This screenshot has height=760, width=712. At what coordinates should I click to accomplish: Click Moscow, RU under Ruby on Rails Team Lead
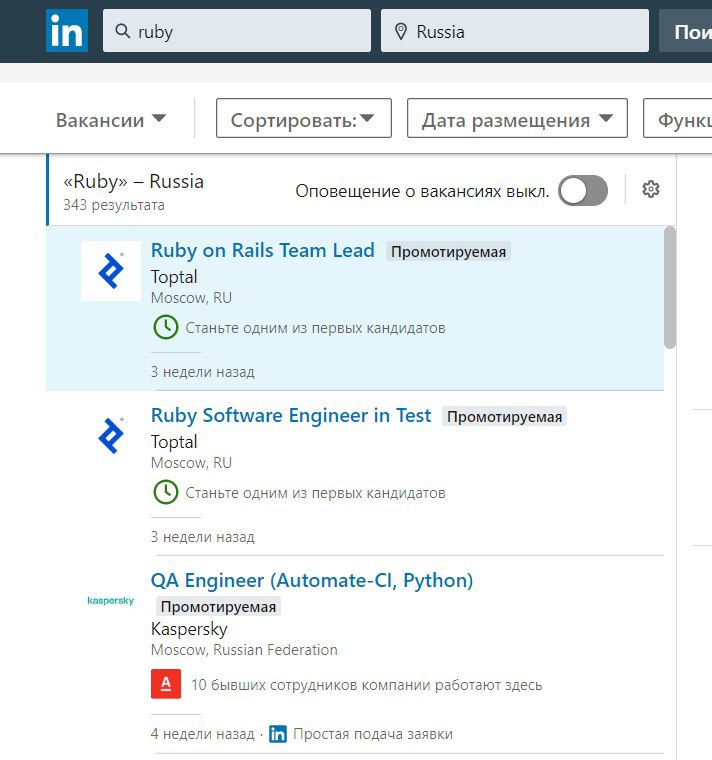191,298
